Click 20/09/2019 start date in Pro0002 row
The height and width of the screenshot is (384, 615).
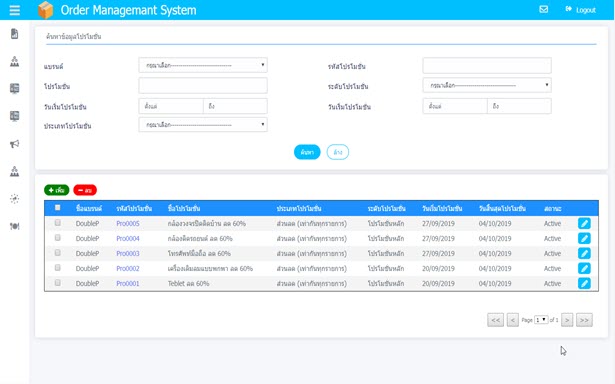tap(438, 269)
